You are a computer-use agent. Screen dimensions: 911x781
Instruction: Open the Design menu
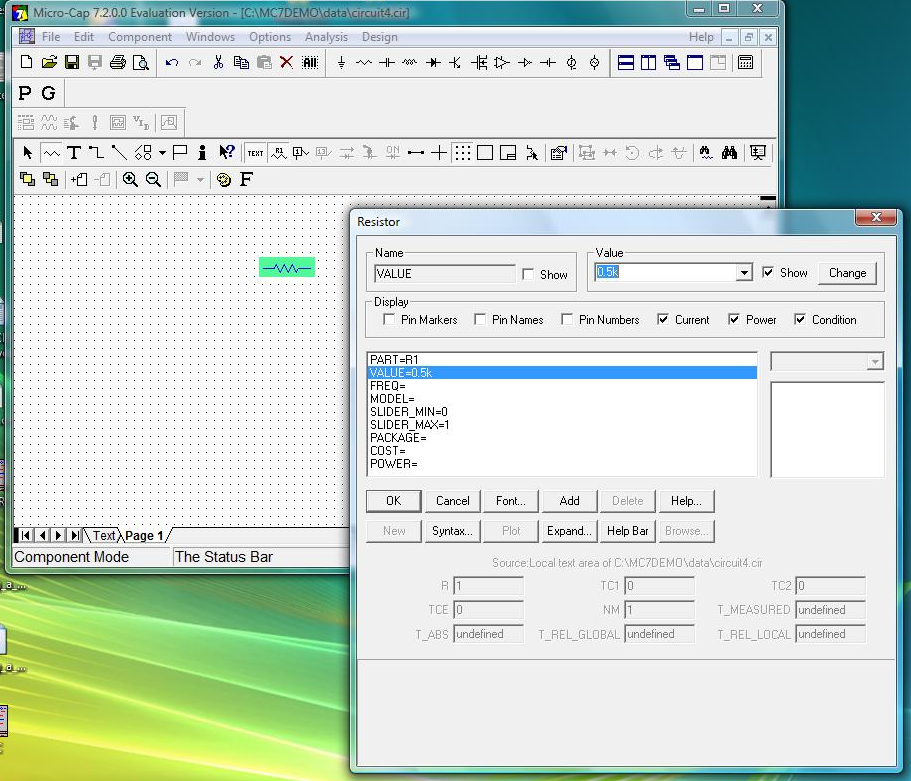click(380, 37)
